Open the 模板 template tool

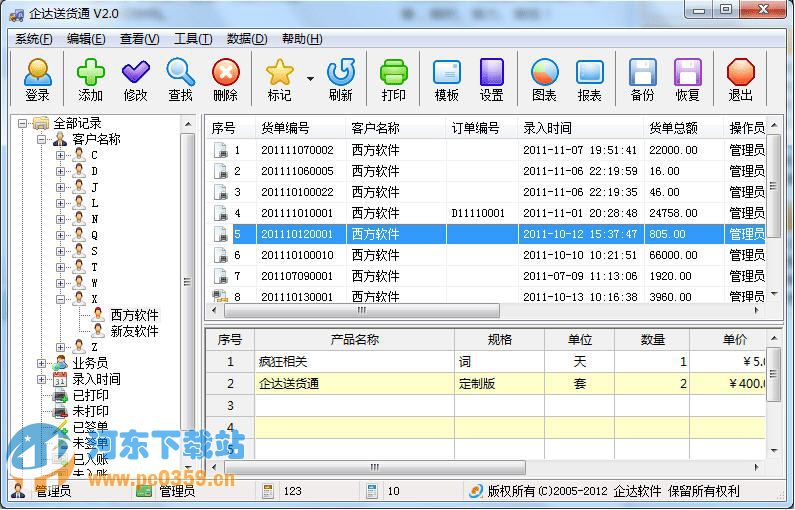(x=447, y=80)
